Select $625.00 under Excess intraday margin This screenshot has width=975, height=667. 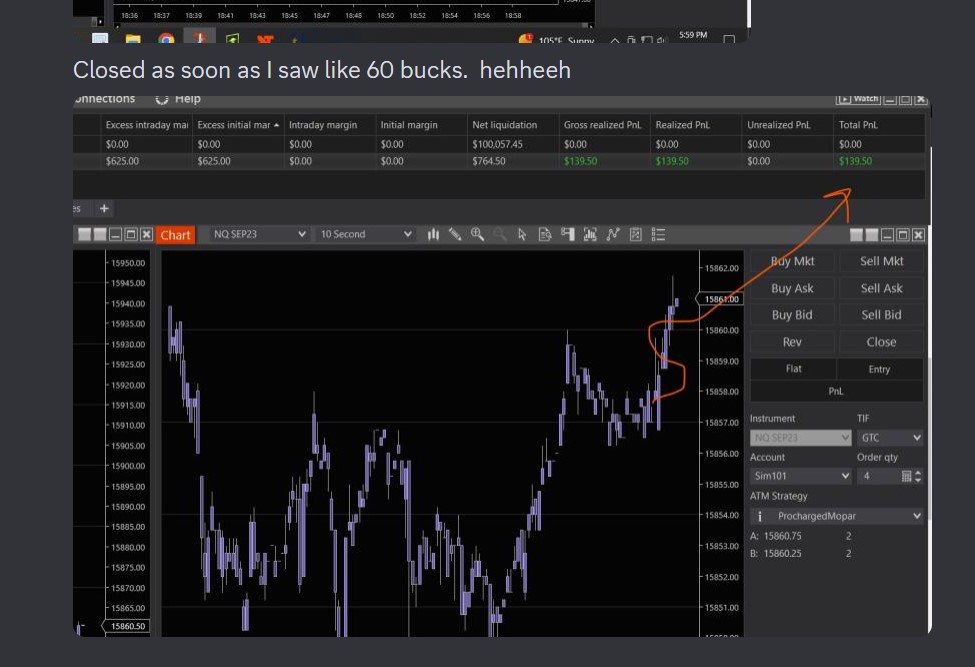(x=146, y=161)
